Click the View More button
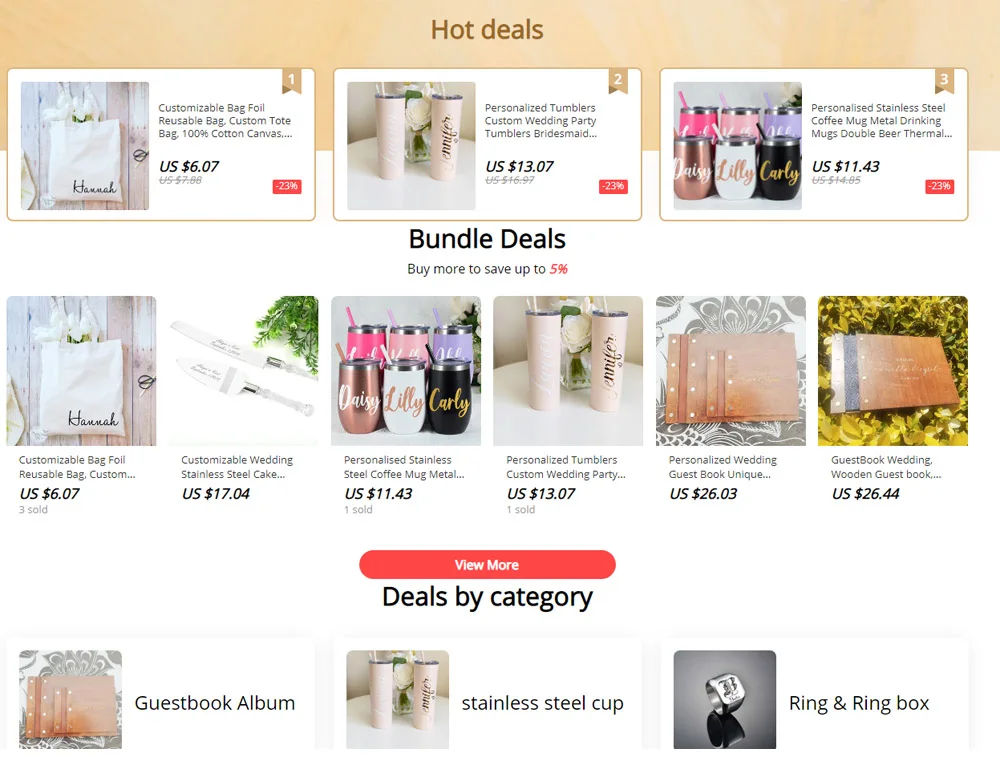This screenshot has height=765, width=1000. pyautogui.click(x=487, y=565)
